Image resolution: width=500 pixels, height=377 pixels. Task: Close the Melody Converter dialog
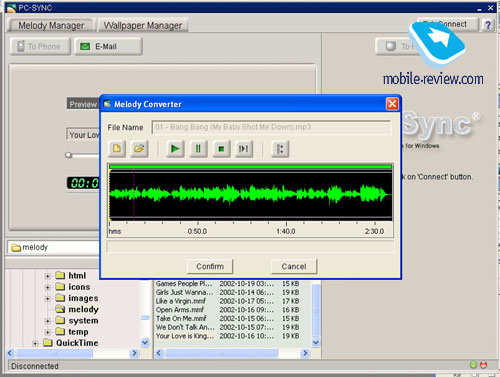coord(392,104)
